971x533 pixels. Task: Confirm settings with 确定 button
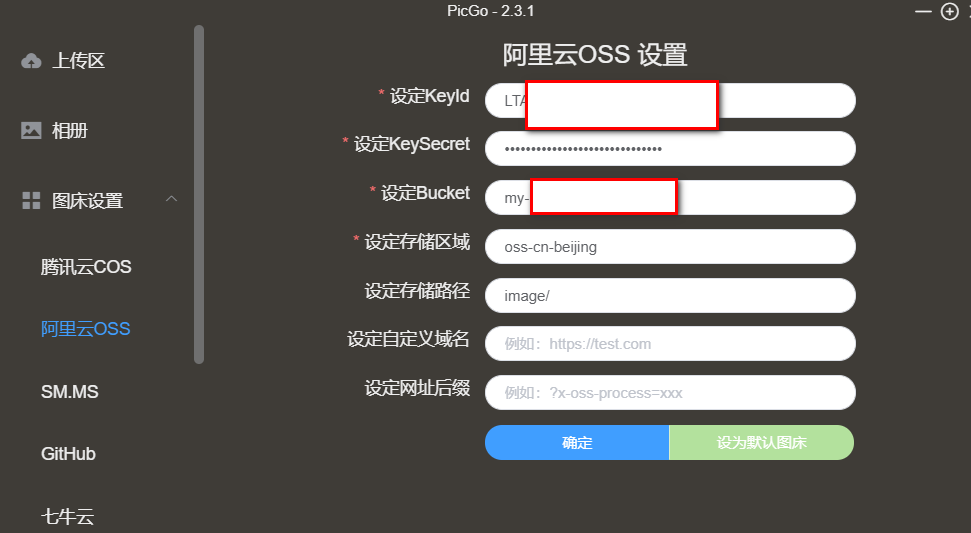577,443
